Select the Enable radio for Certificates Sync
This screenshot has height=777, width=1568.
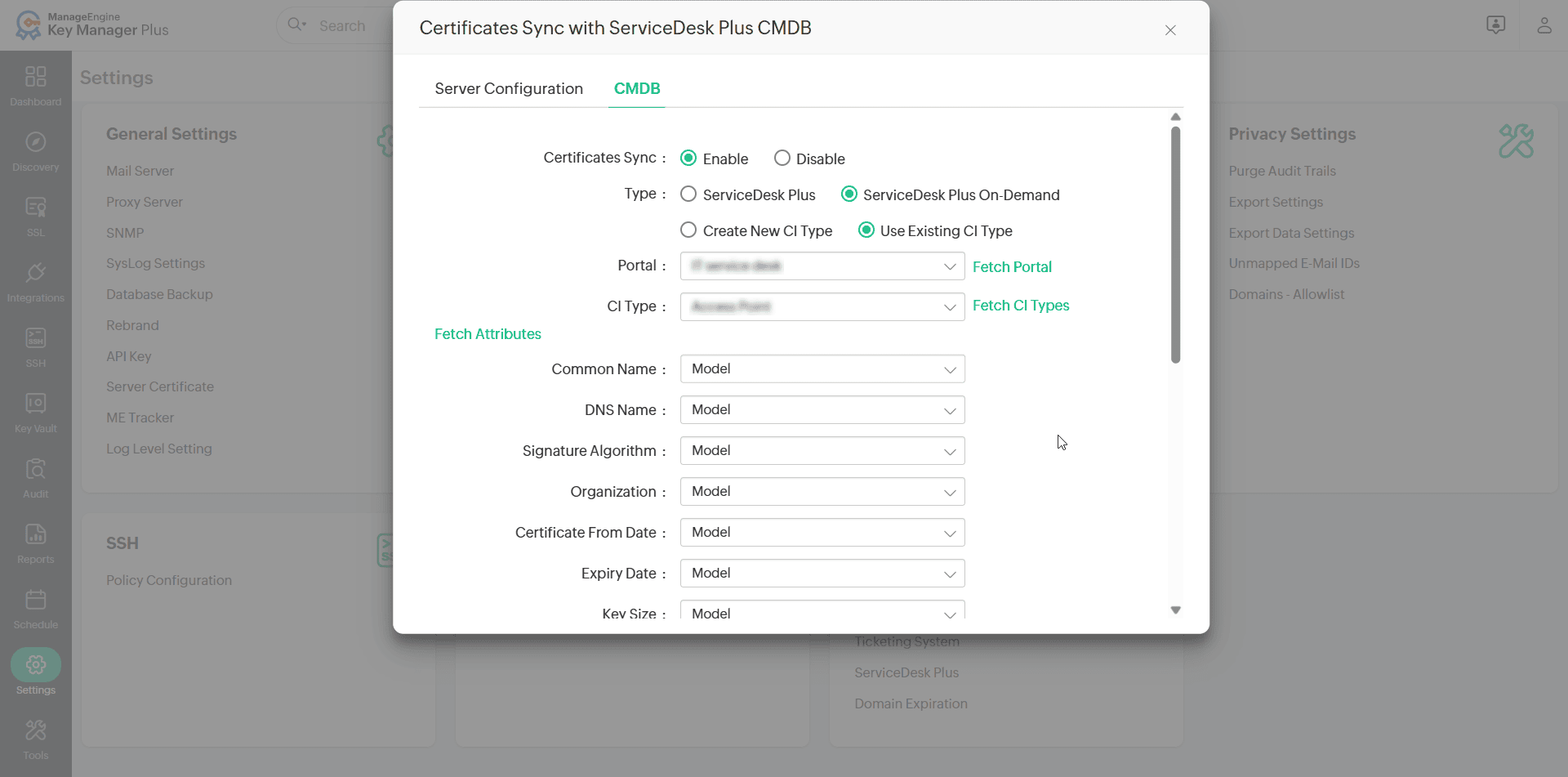[688, 158]
